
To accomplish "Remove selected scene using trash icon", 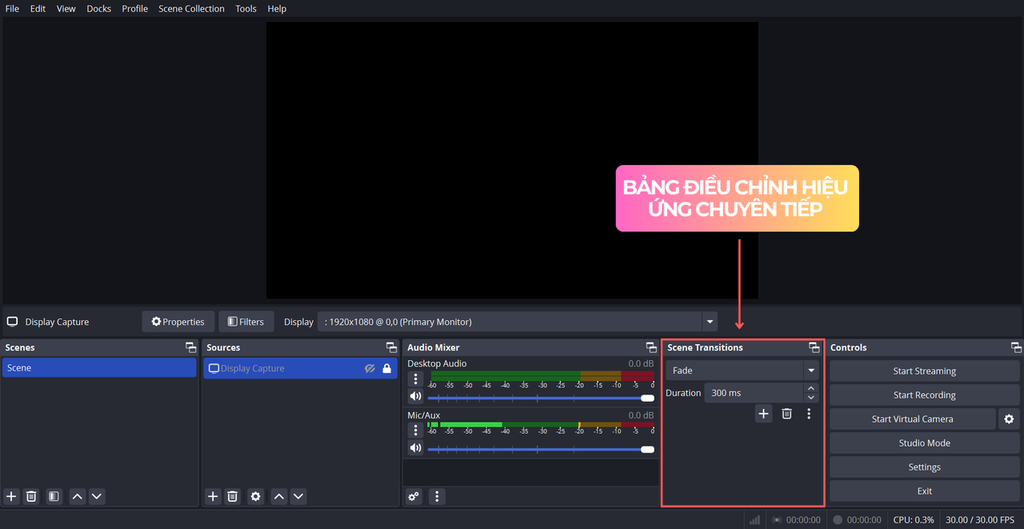I will (31, 496).
